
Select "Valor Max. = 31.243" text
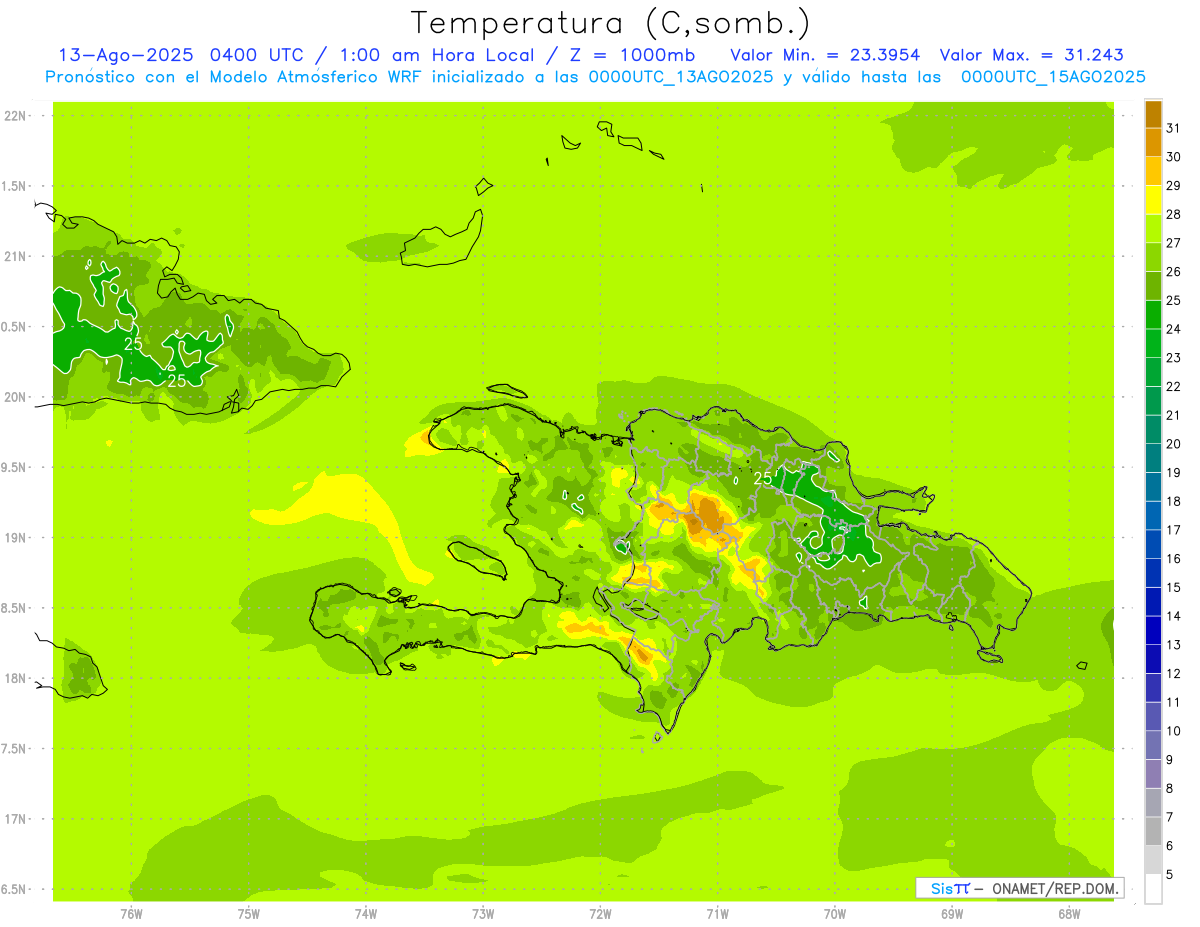1032,55
